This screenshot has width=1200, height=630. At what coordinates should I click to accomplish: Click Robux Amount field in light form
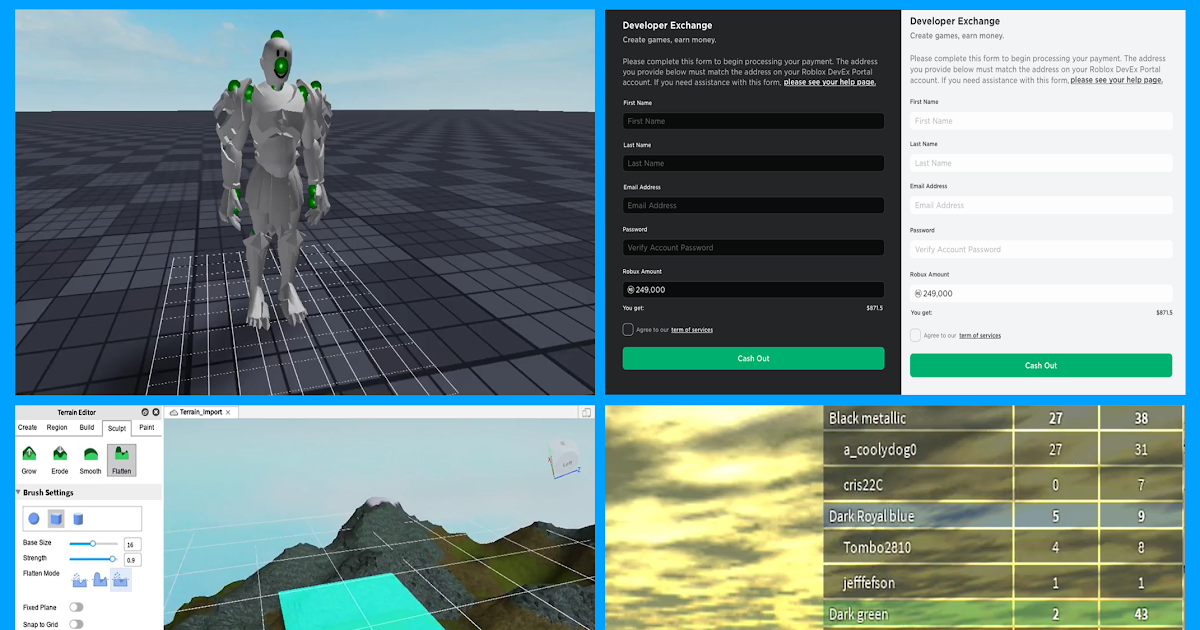pyautogui.click(x=1041, y=294)
